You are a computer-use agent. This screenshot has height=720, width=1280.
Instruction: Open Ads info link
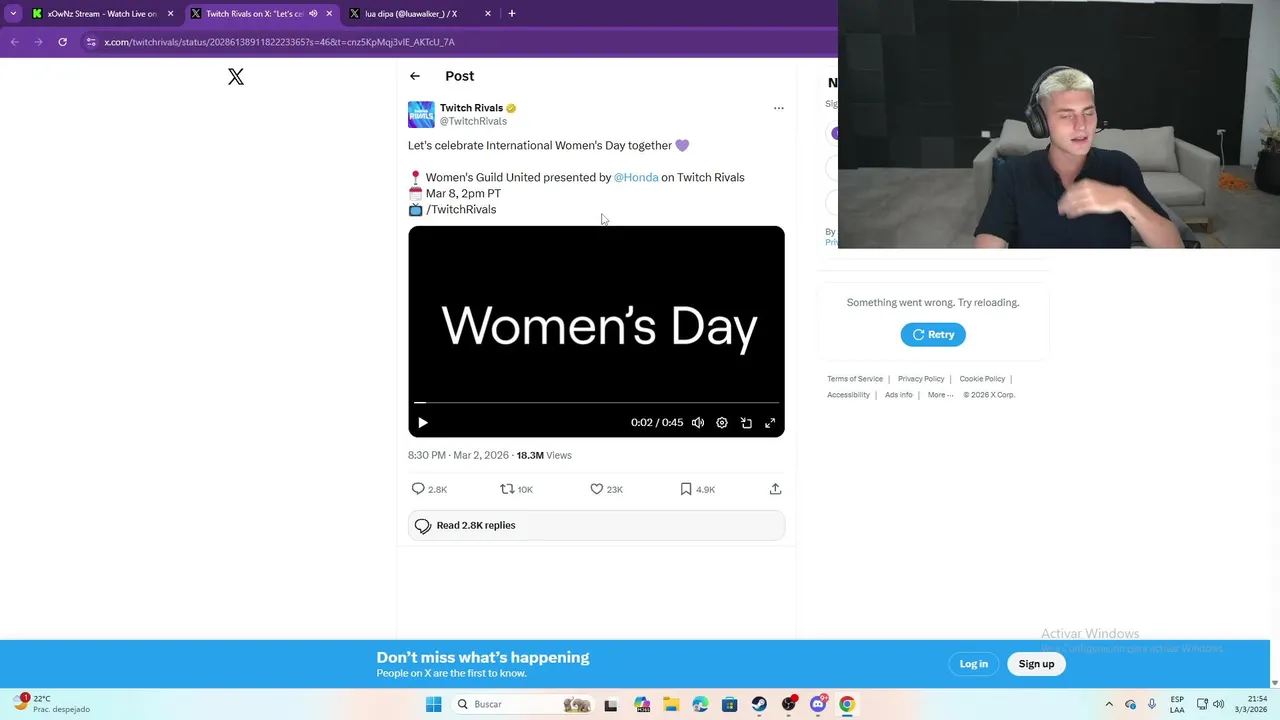pyautogui.click(x=899, y=395)
